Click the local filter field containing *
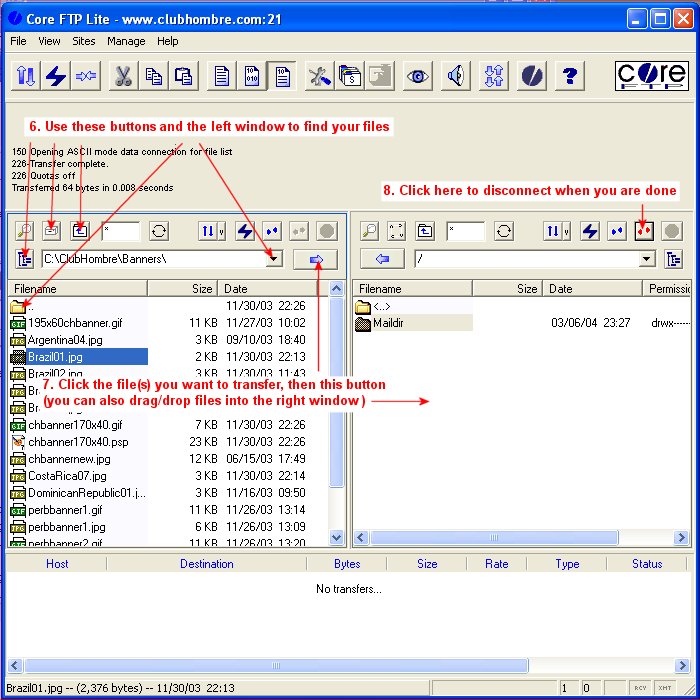This screenshot has height=700, width=700. (121, 231)
